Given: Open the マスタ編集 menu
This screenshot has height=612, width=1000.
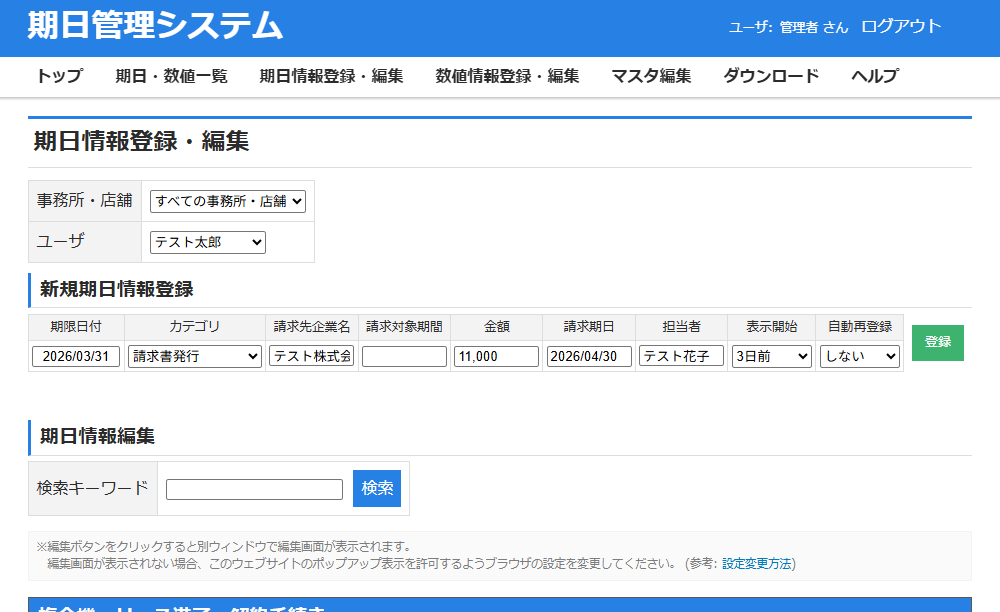Looking at the screenshot, I should [x=651, y=76].
